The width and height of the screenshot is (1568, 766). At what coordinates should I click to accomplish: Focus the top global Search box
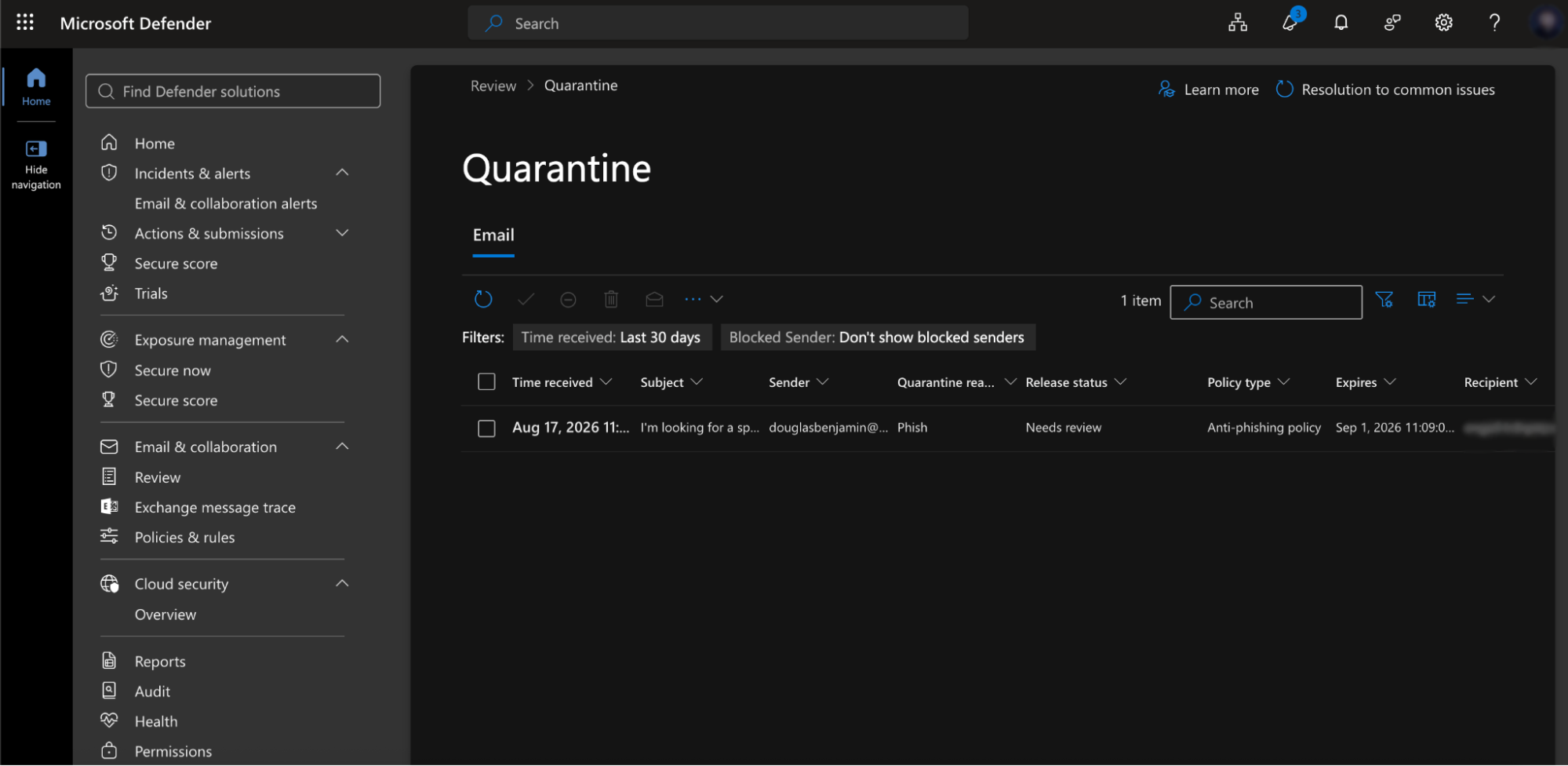718,23
